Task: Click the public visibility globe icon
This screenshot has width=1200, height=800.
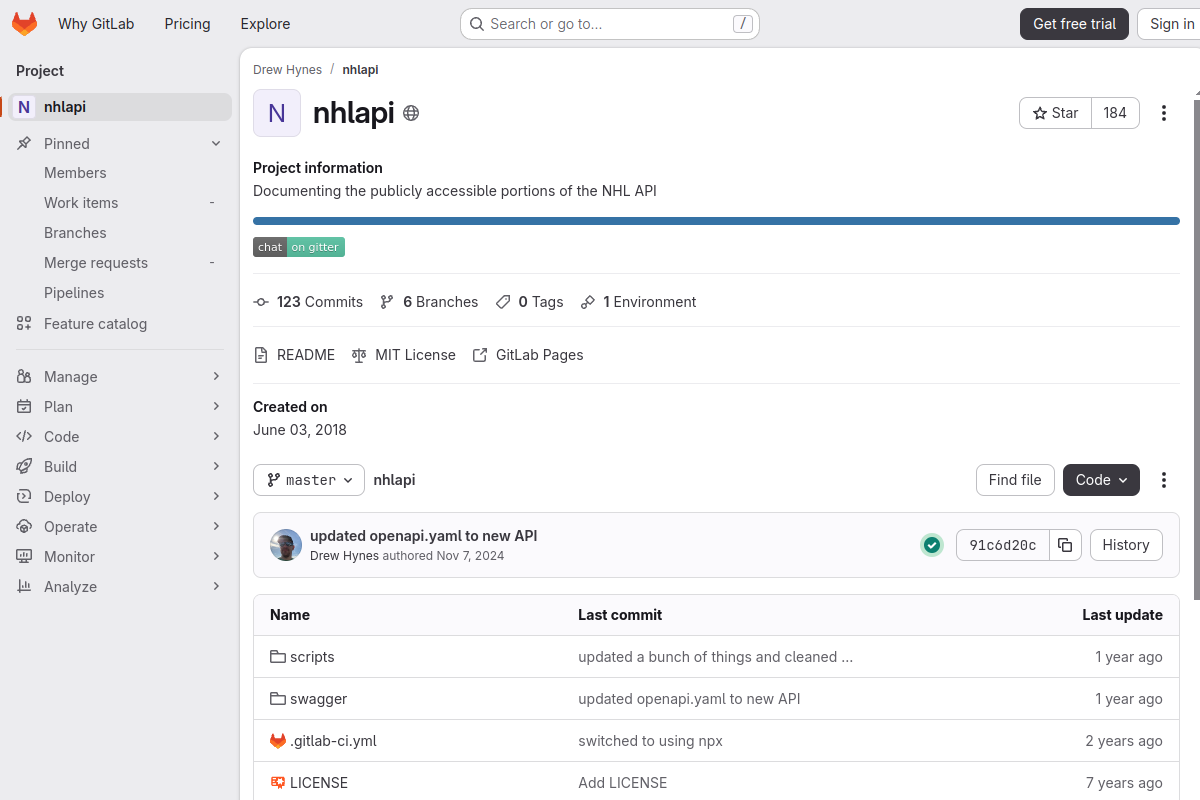Action: pos(411,113)
